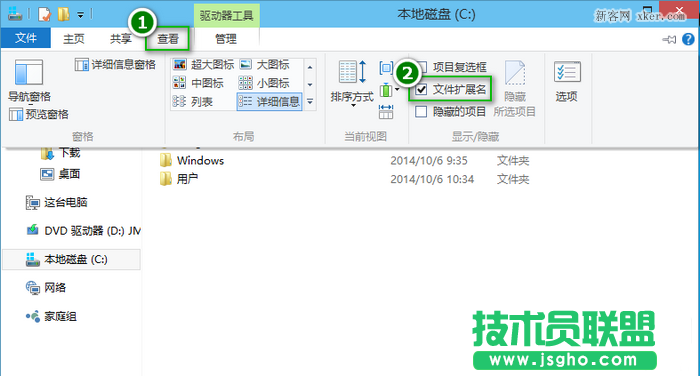Screen dimensions: 700x376
Task: Select Network (网络) in sidebar
Action: [x=46, y=288]
